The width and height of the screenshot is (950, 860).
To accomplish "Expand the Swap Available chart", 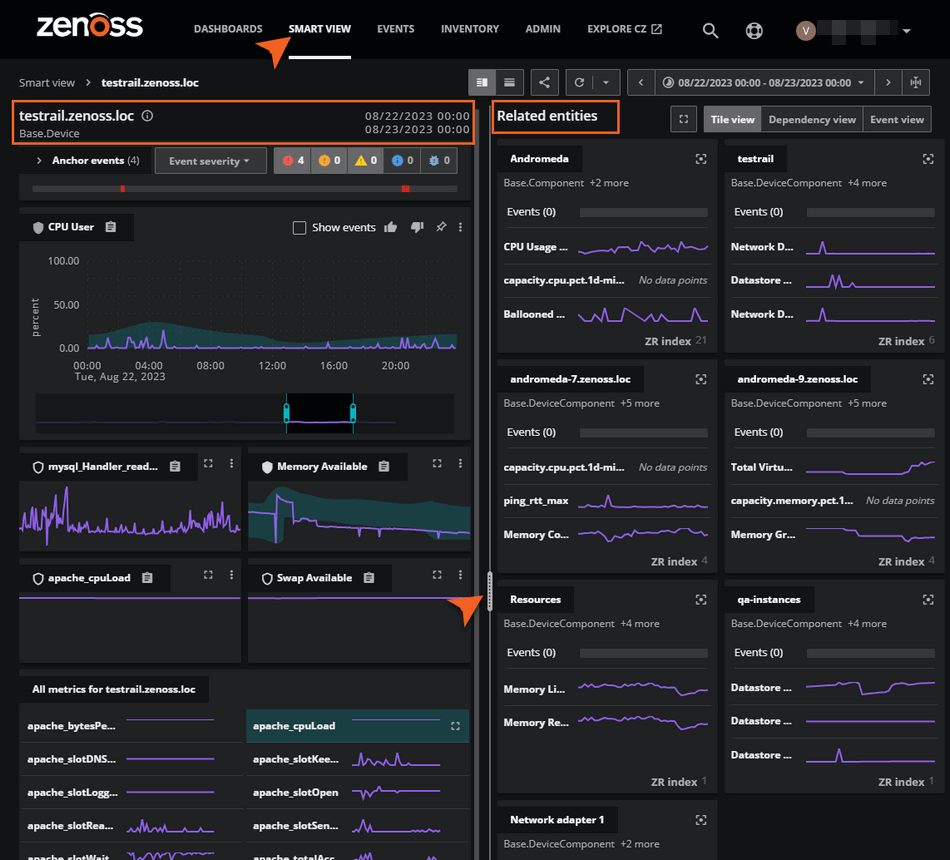I will click(437, 575).
